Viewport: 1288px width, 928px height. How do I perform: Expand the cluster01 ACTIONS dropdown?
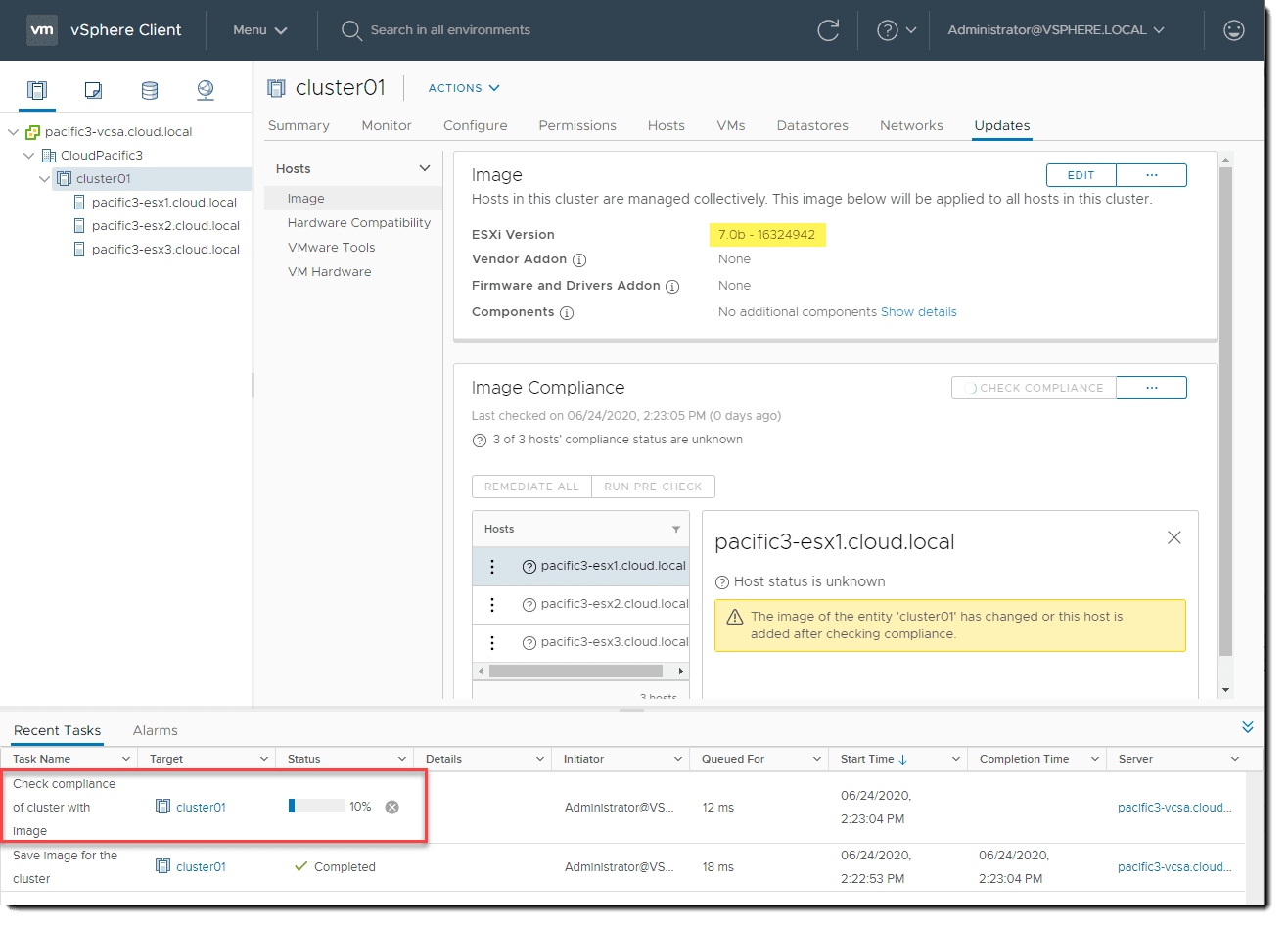[464, 88]
